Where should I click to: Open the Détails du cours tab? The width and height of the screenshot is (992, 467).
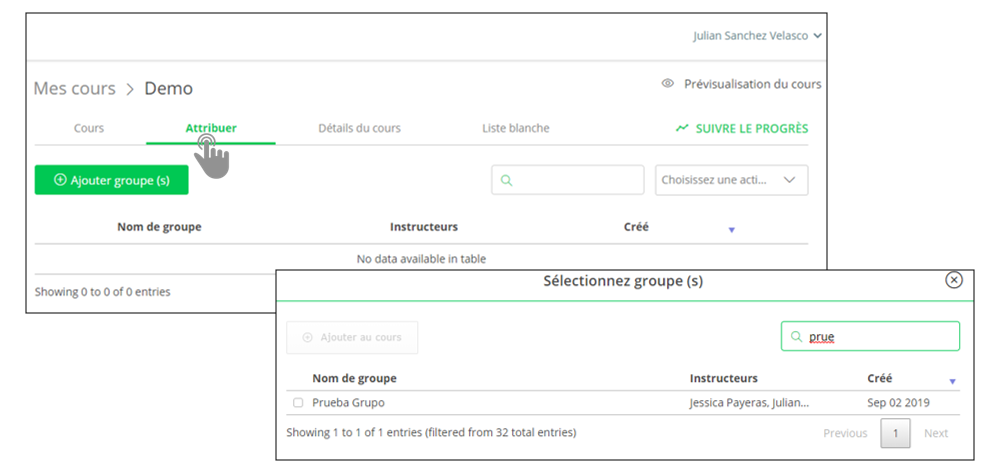click(359, 128)
